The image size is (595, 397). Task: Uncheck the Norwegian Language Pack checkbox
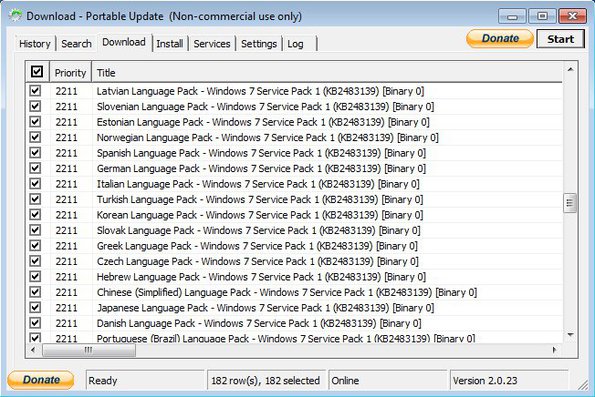[x=35, y=137]
